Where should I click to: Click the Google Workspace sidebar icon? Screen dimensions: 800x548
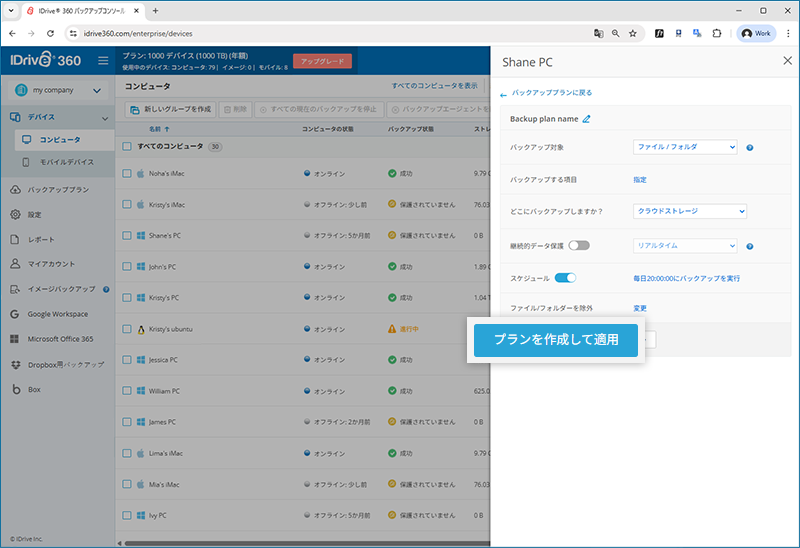click(16, 314)
